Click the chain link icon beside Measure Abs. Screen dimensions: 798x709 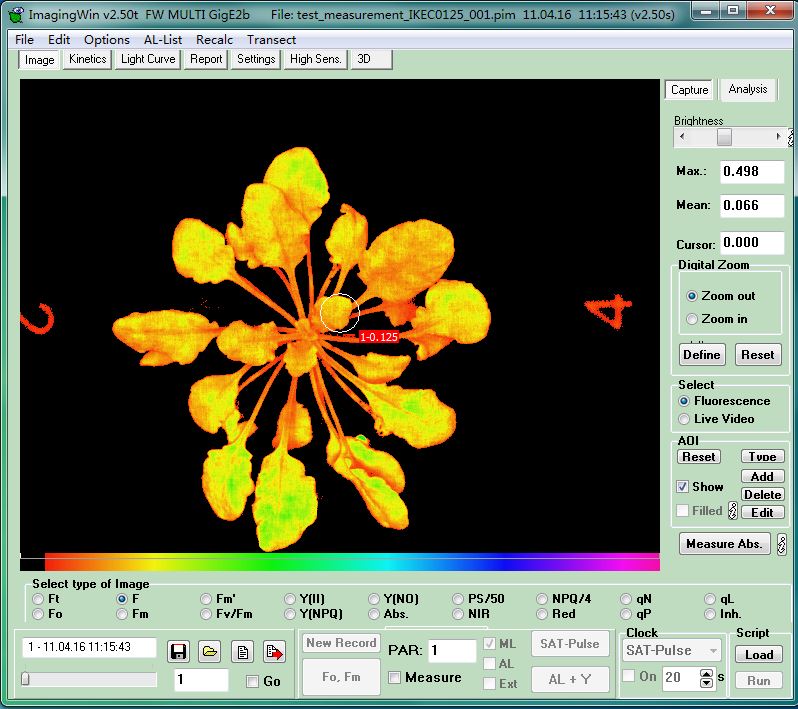pyautogui.click(x=781, y=544)
